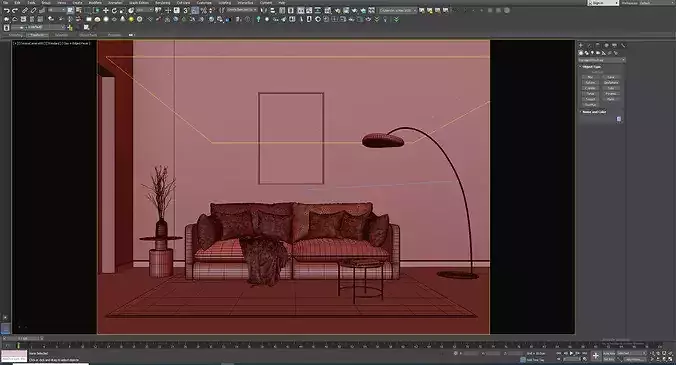Switch to the Utilities command panel tab
676x365 pixels.
pyautogui.click(x=623, y=45)
